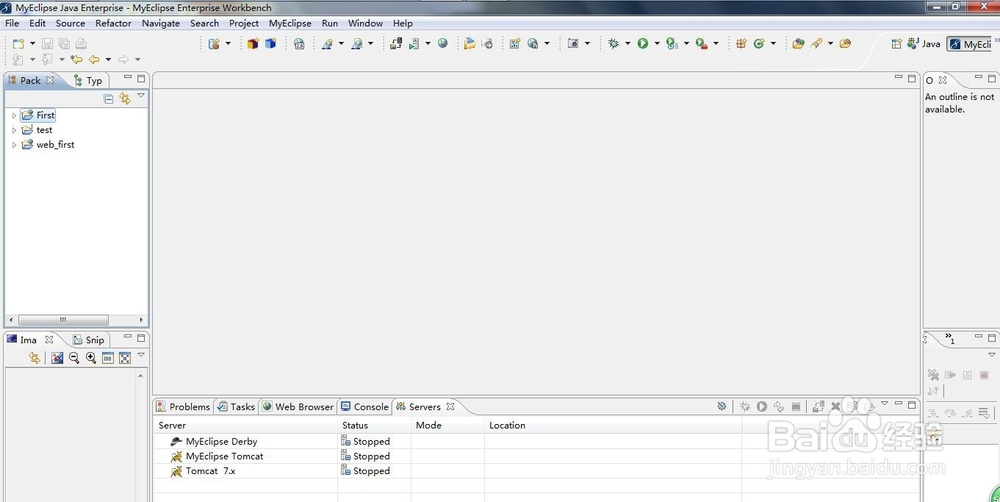Screen dimensions: 1000x502
Task: Click Collapse All in Package Explorer
Action: (x=108, y=99)
